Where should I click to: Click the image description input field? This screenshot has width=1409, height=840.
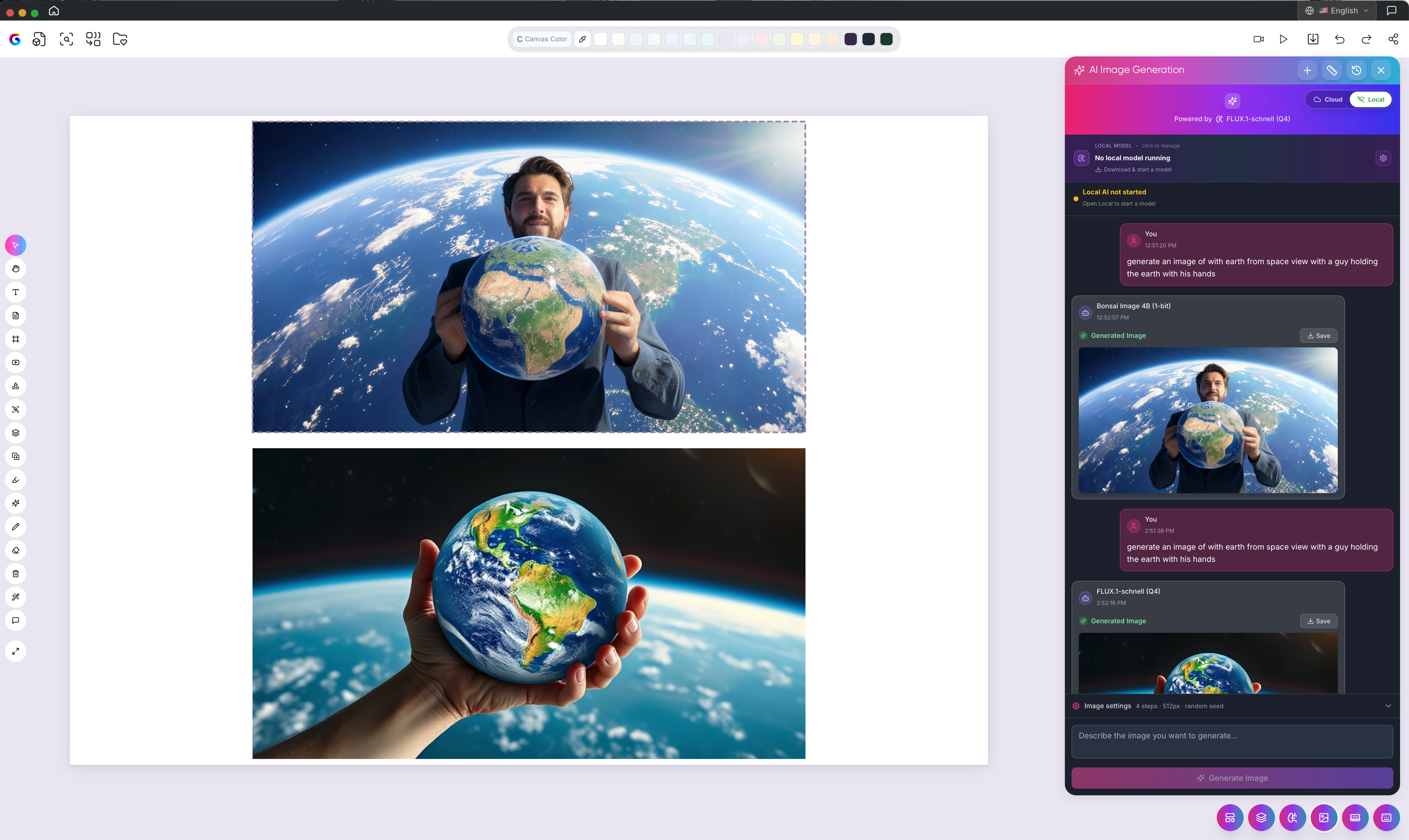(1232, 741)
